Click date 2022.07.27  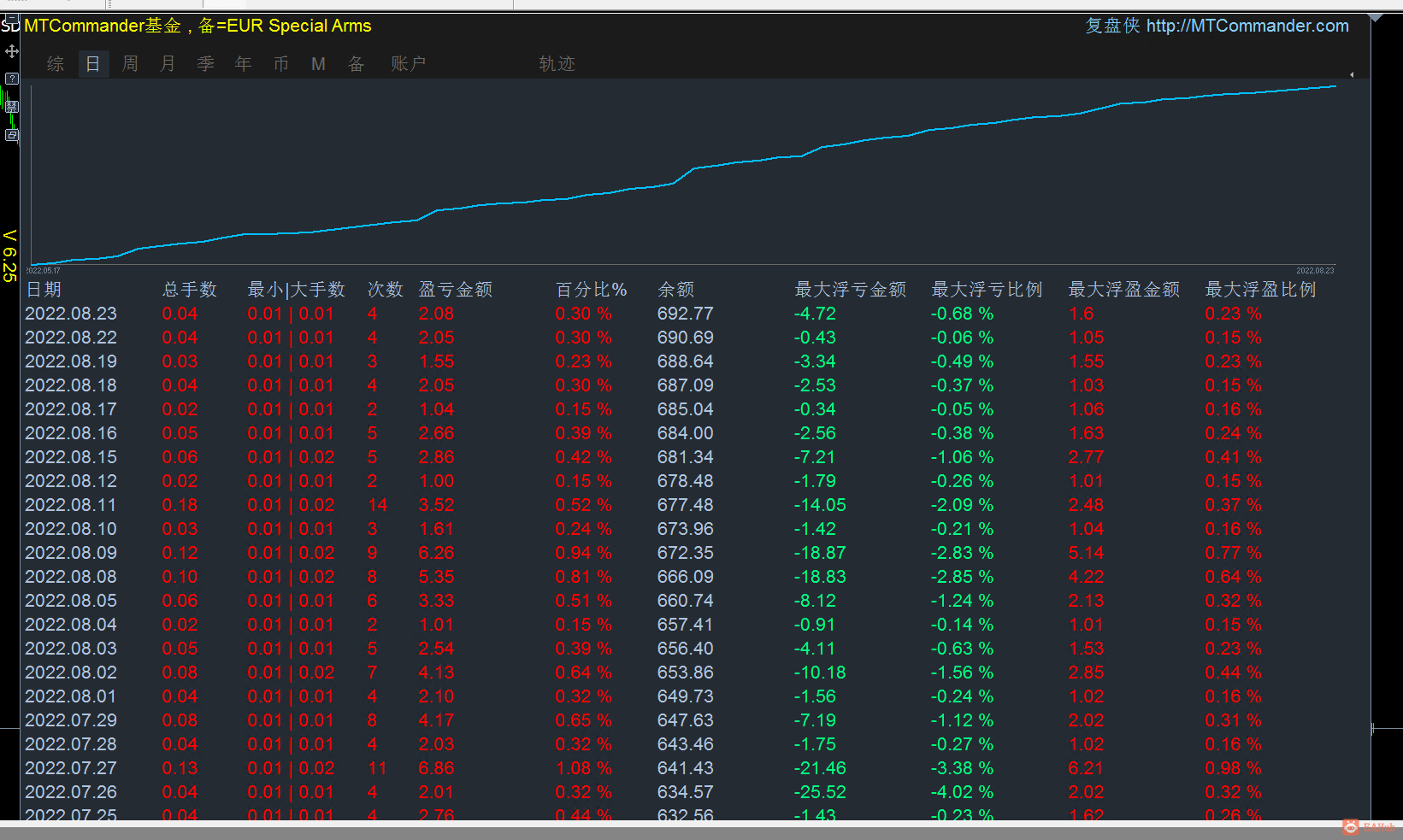pyautogui.click(x=71, y=768)
